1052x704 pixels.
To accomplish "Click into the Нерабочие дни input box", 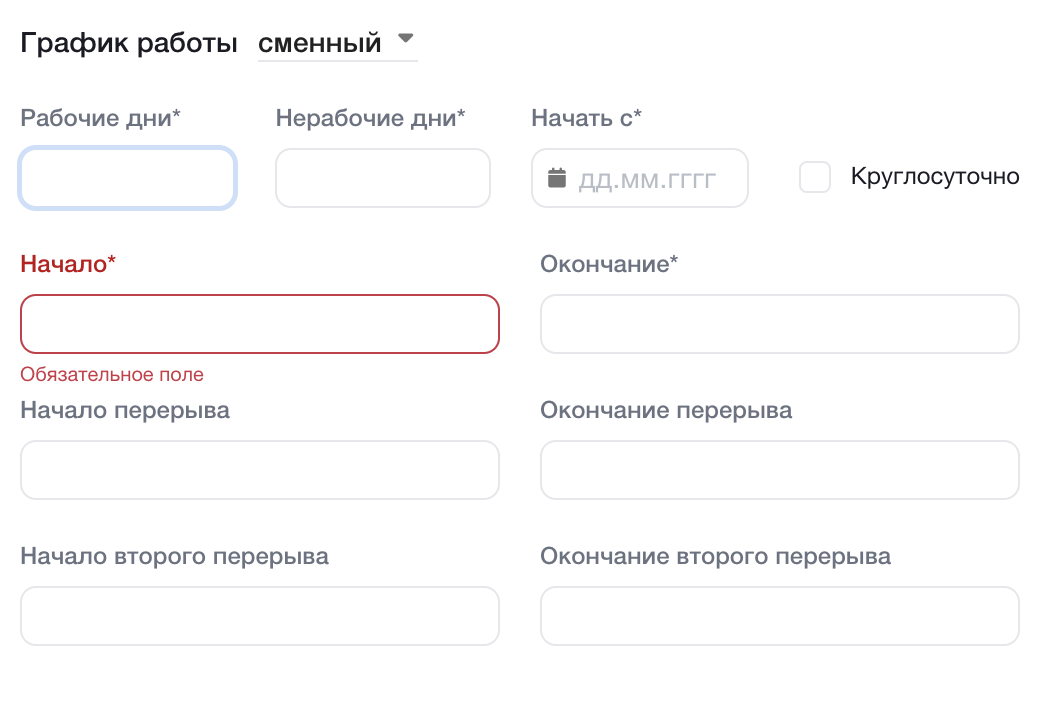I will point(383,178).
